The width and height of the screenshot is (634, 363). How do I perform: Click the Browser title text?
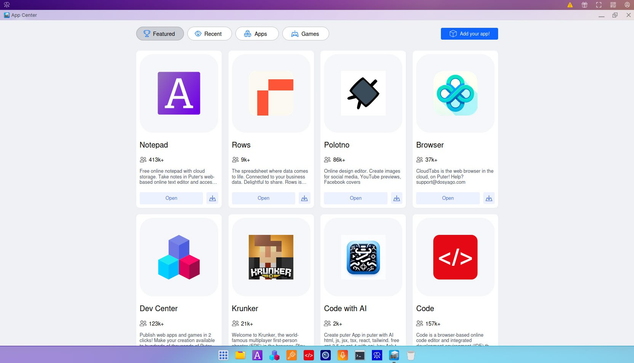coord(430,145)
